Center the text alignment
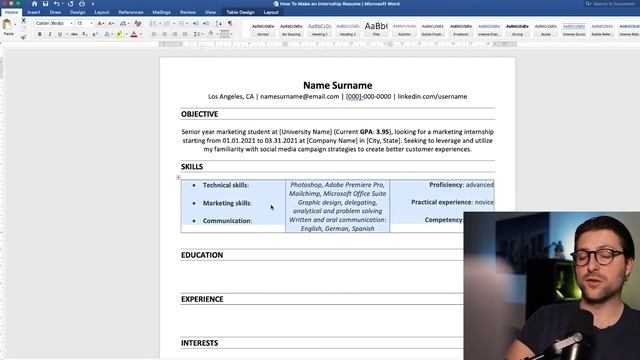The width and height of the screenshot is (640, 360). (164, 34)
